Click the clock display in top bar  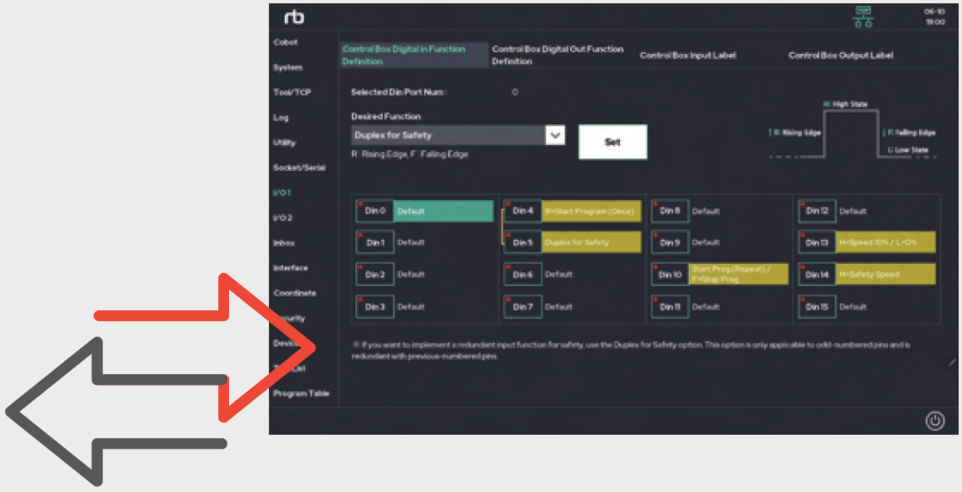pos(934,17)
